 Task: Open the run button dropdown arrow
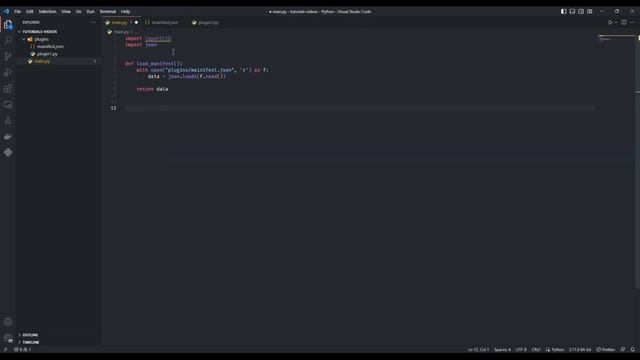pyautogui.click(x=616, y=22)
